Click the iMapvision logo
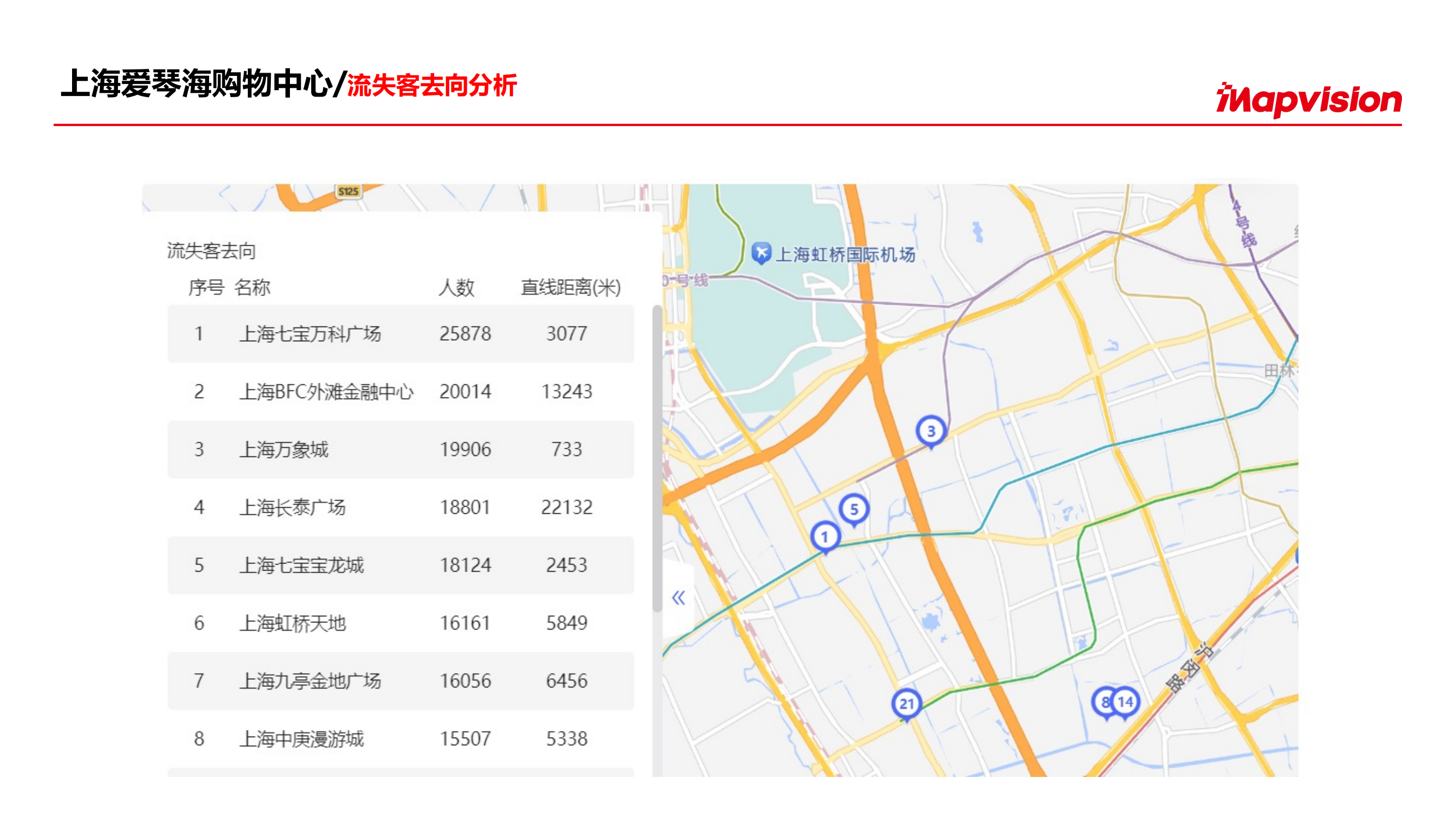 click(1308, 100)
